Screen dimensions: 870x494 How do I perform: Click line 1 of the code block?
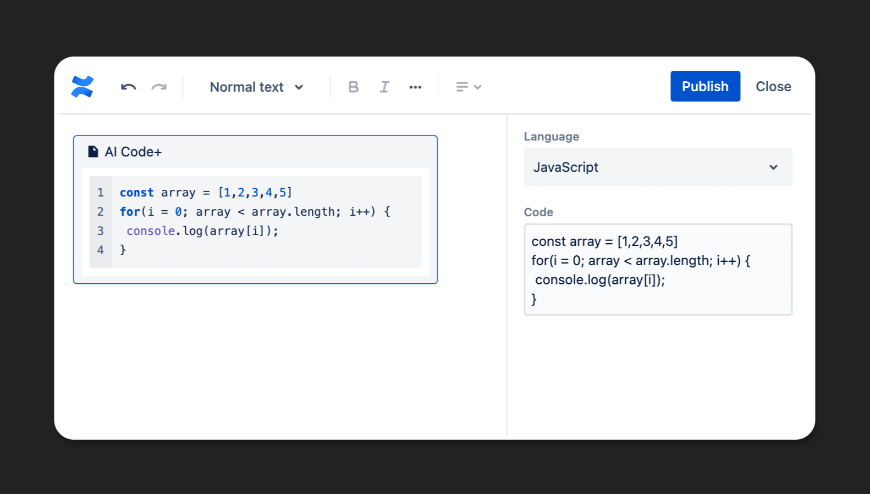point(205,192)
